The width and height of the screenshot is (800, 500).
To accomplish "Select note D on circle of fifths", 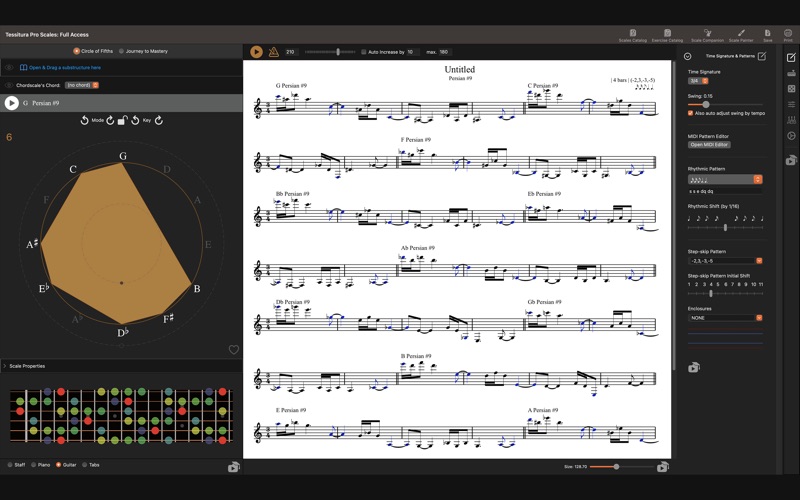I will pos(166,169).
